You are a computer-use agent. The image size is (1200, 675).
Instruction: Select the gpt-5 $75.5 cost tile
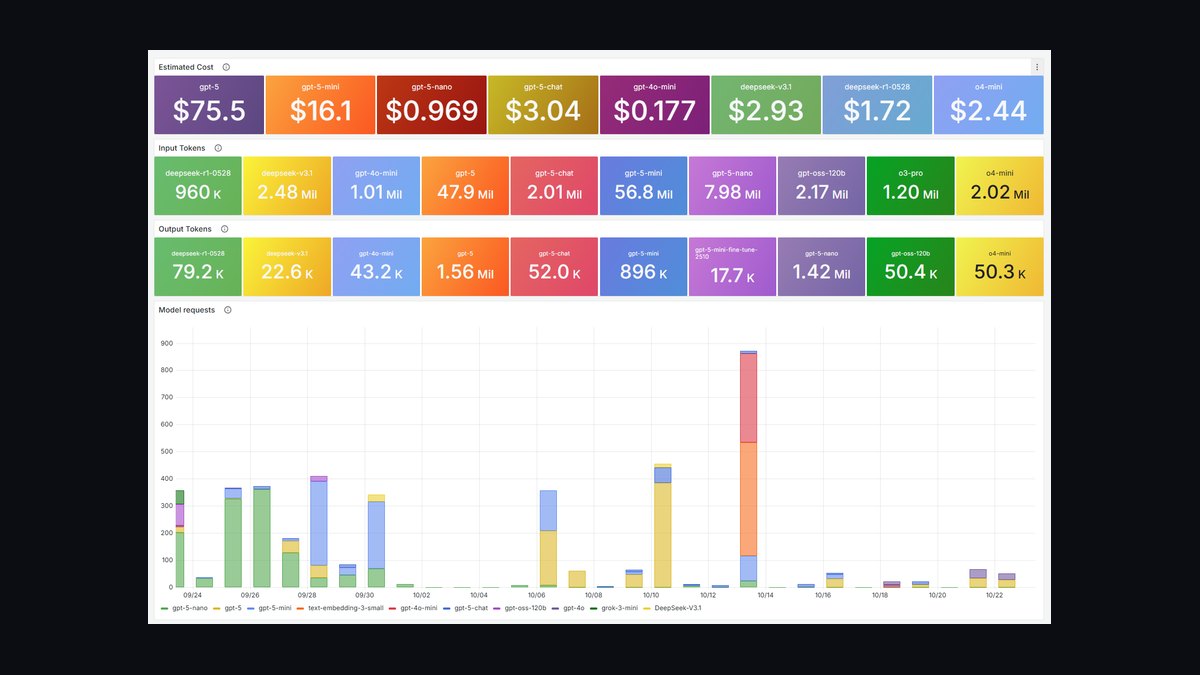click(x=209, y=105)
